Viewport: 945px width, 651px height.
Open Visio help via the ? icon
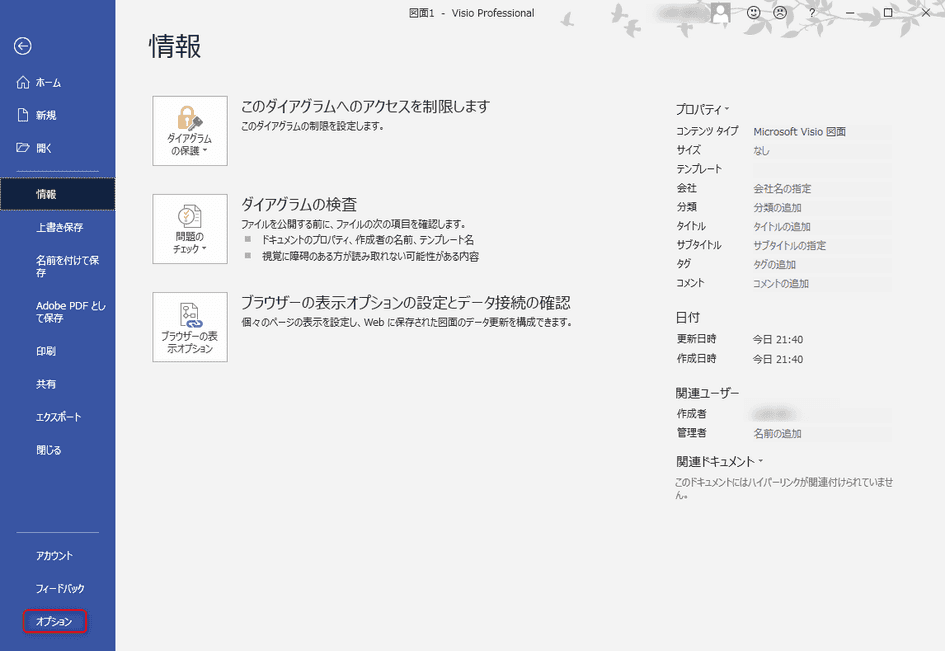coord(811,13)
